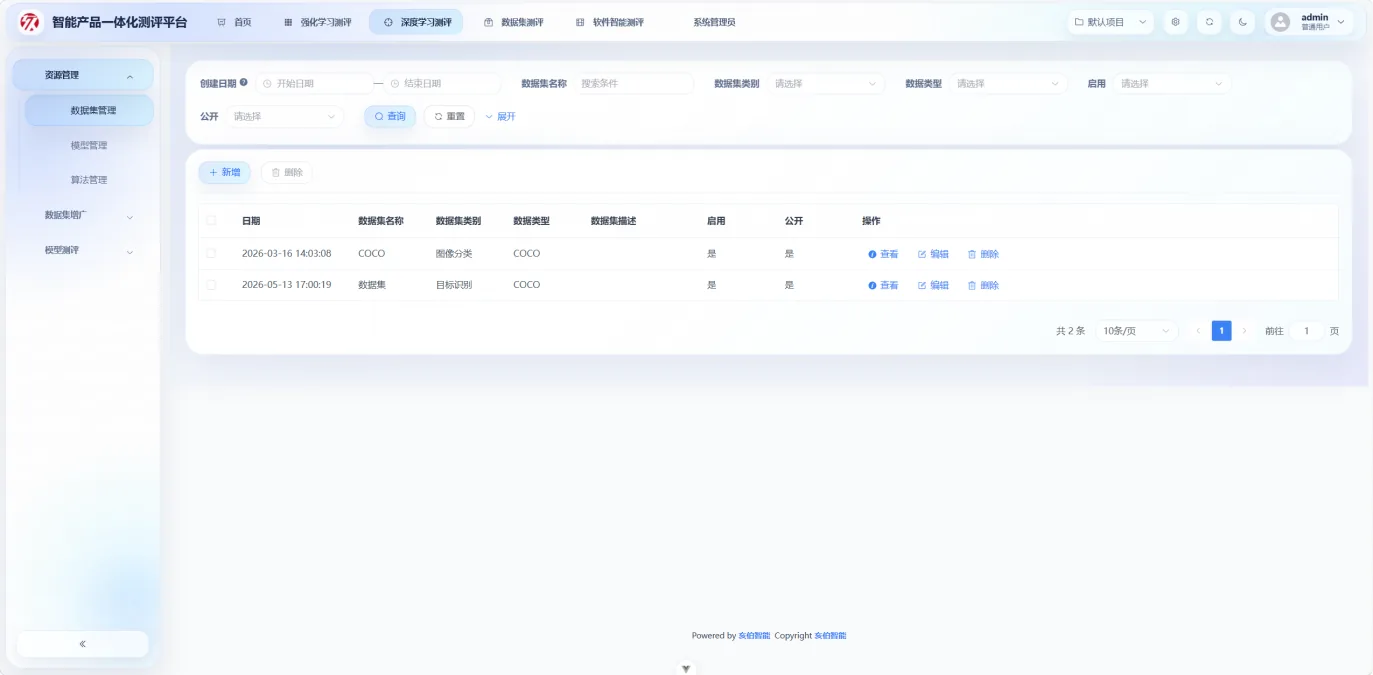Open the 系统管理员 menu item
Screen dimensions: 1373x675
pyautogui.click(x=714, y=22)
